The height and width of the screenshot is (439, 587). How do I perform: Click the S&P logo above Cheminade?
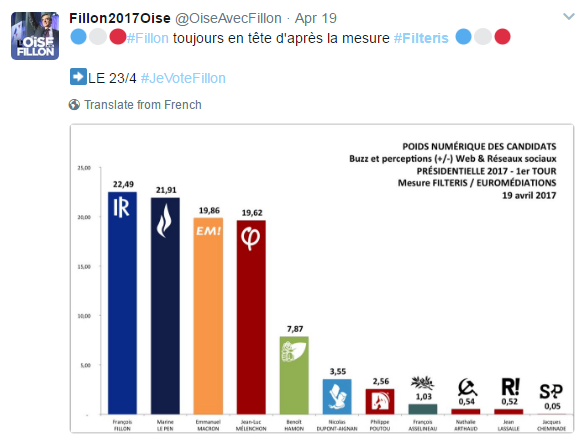551,392
